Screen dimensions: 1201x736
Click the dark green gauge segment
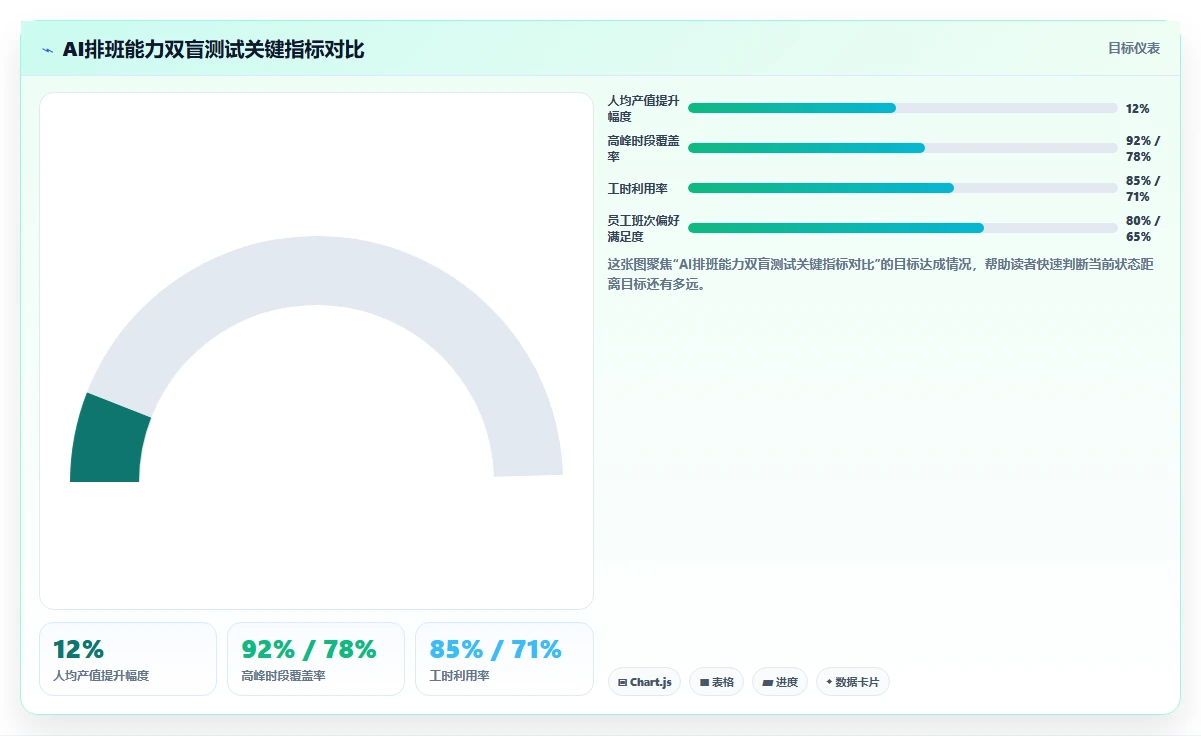pos(108,442)
